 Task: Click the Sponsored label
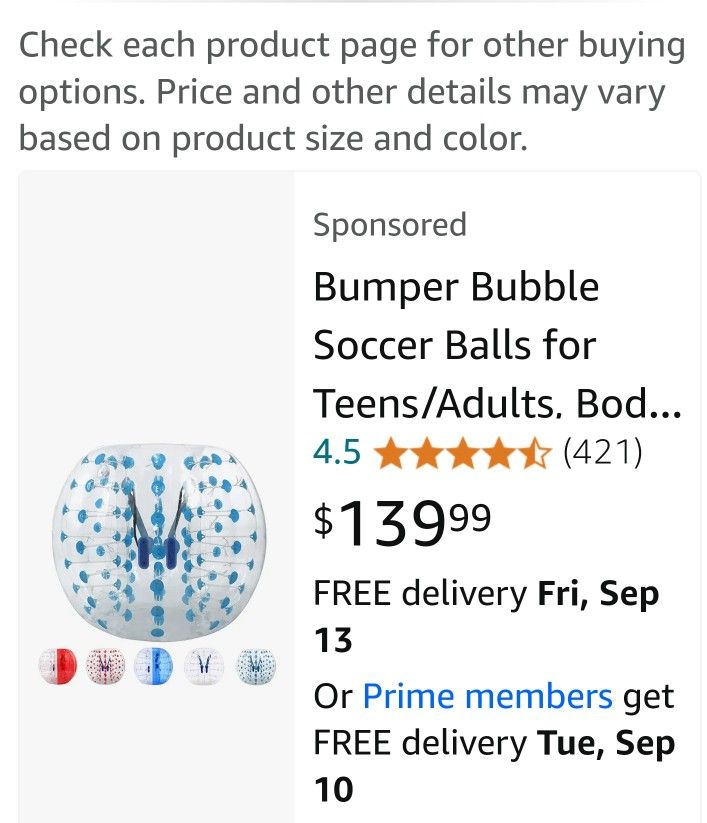[390, 225]
